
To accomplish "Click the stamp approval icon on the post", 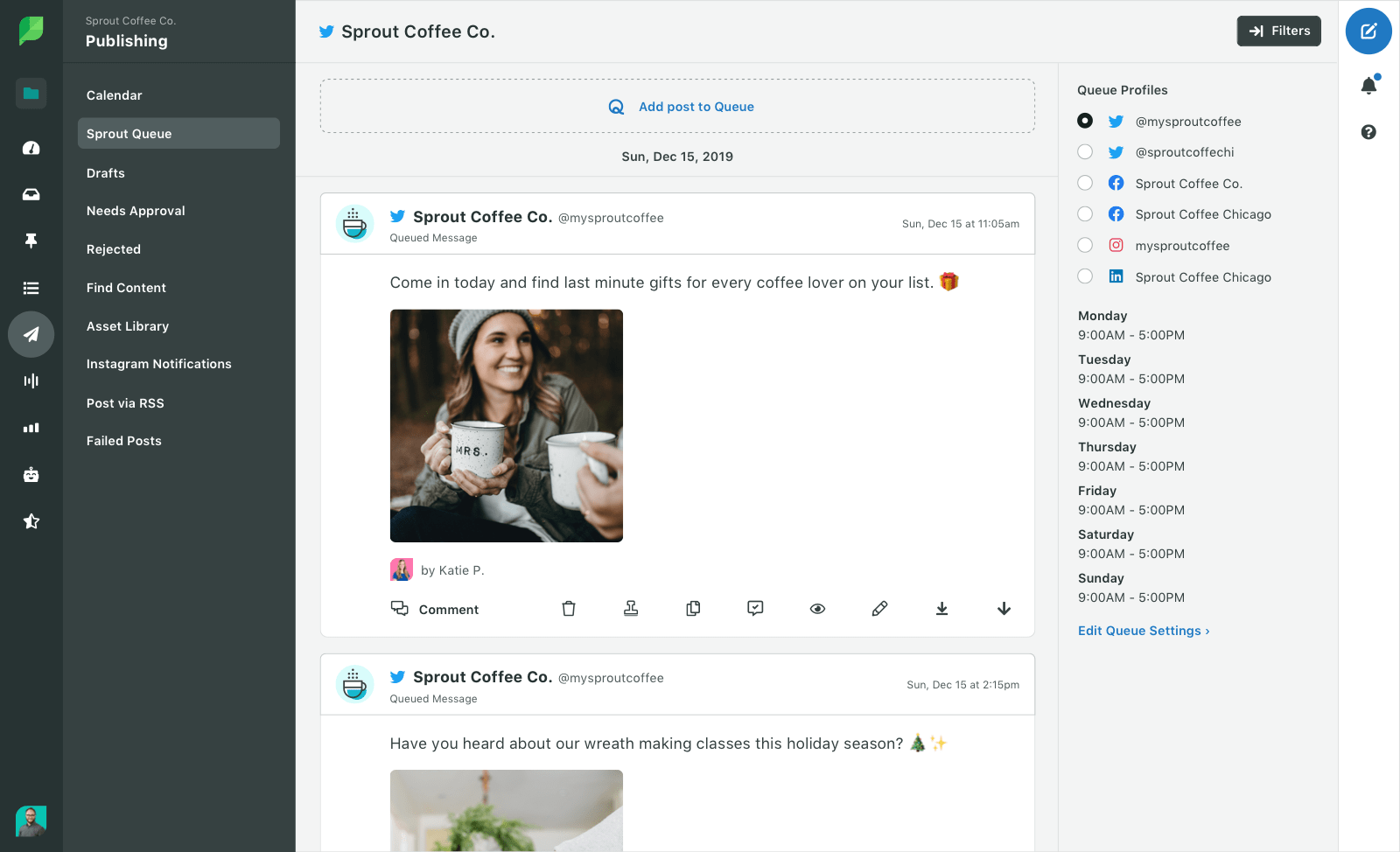I will click(x=631, y=609).
